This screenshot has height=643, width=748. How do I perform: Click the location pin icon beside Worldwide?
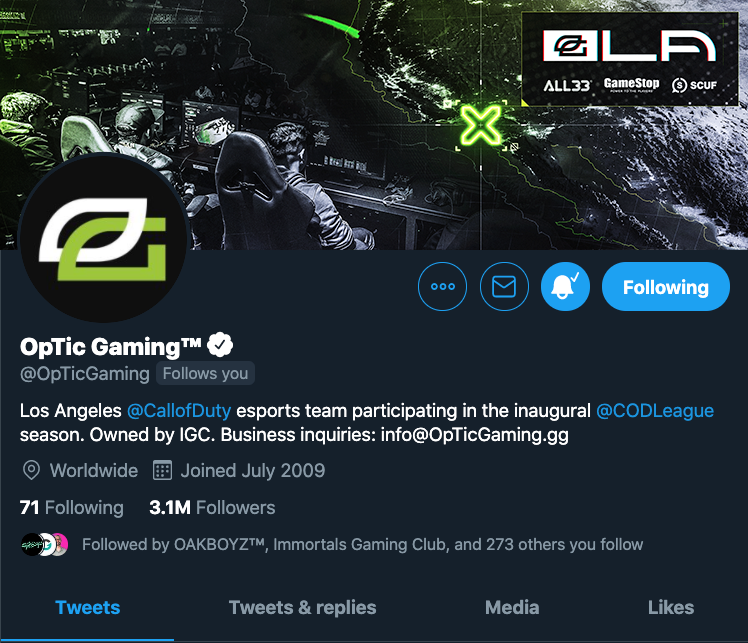[x=31, y=470]
